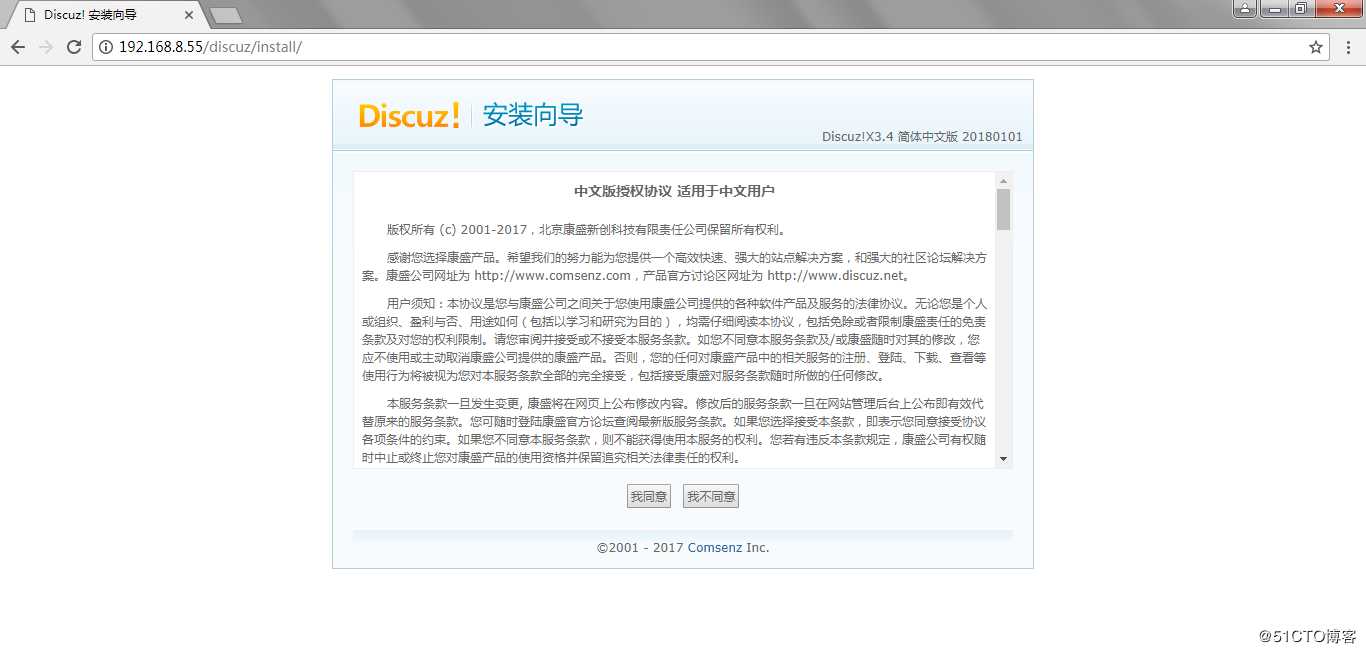Viewport: 1366px width, 653px height.
Task: Click the 我同意 button
Action: [649, 497]
